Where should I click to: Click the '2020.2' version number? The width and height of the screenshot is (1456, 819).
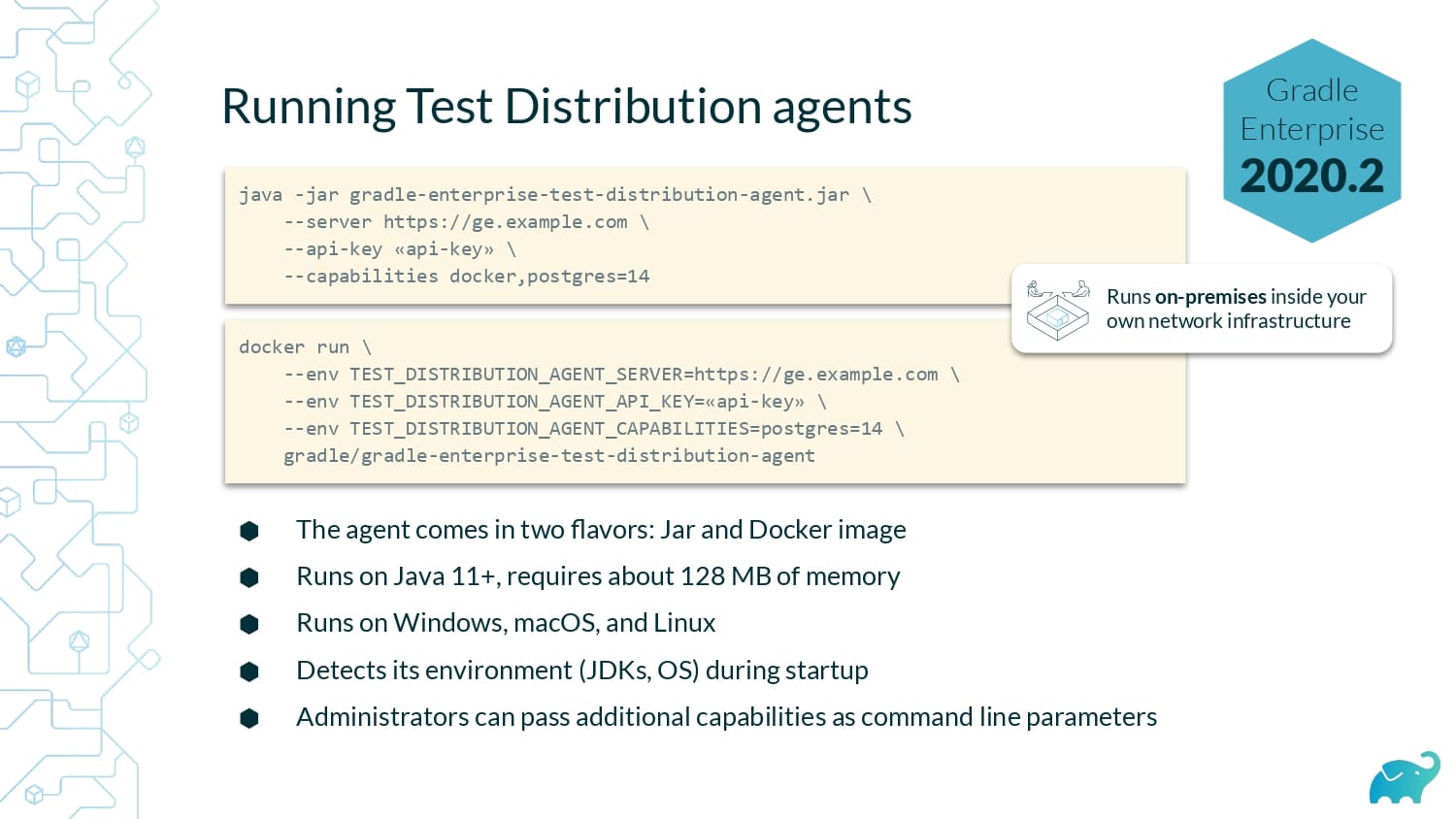point(1312,176)
